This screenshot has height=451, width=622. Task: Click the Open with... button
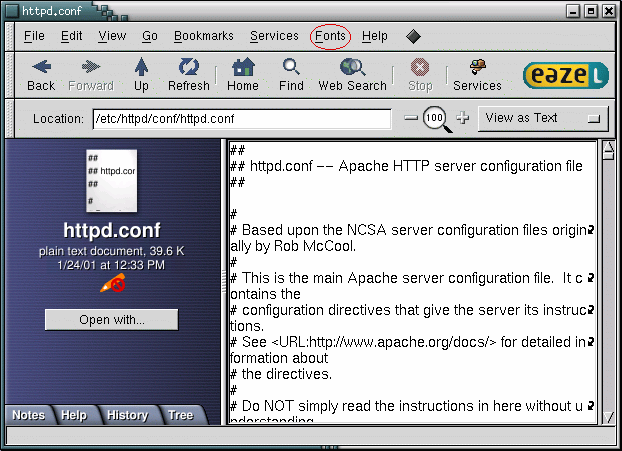[111, 320]
